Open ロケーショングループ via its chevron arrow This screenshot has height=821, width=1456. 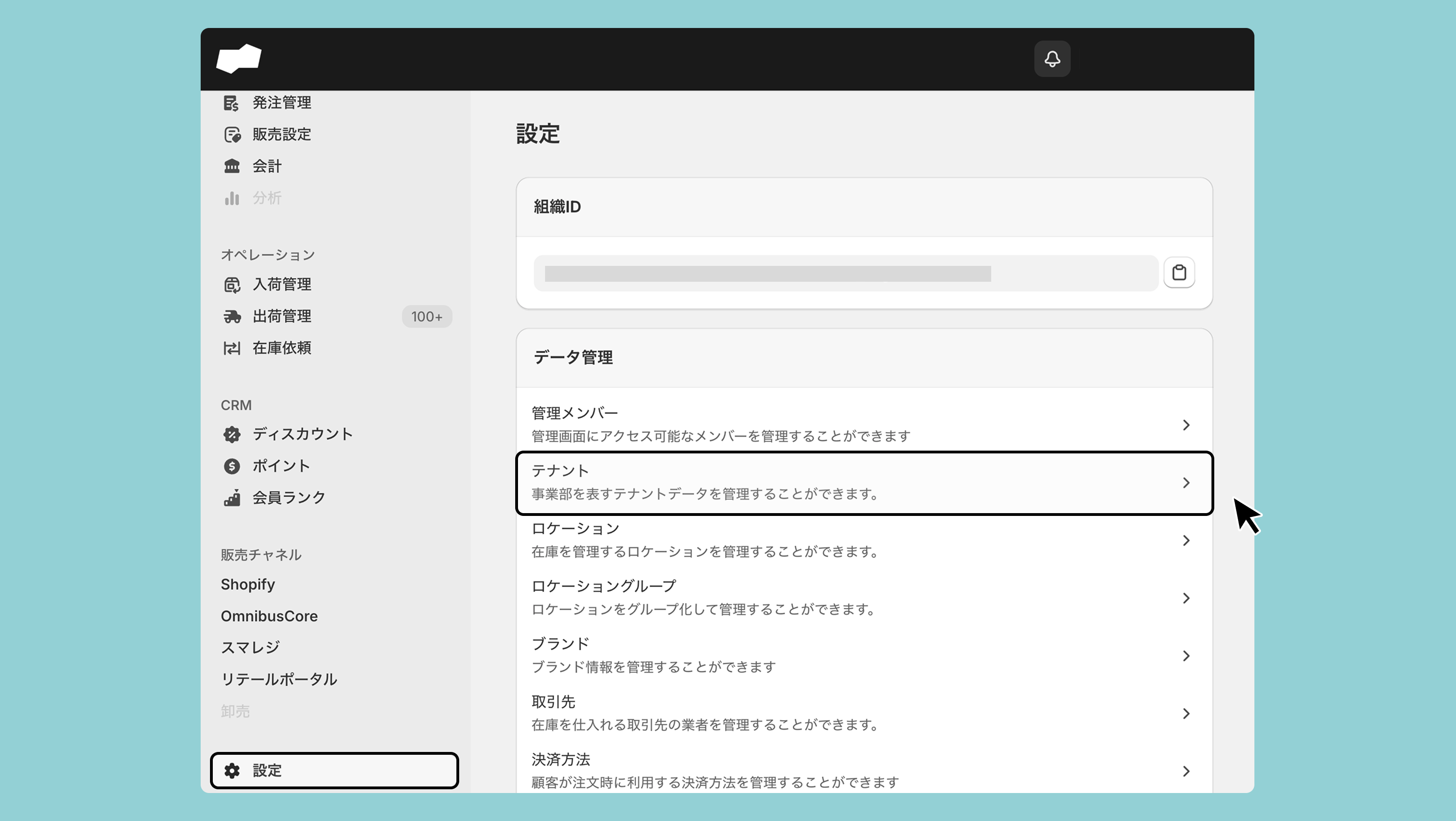(1186, 598)
